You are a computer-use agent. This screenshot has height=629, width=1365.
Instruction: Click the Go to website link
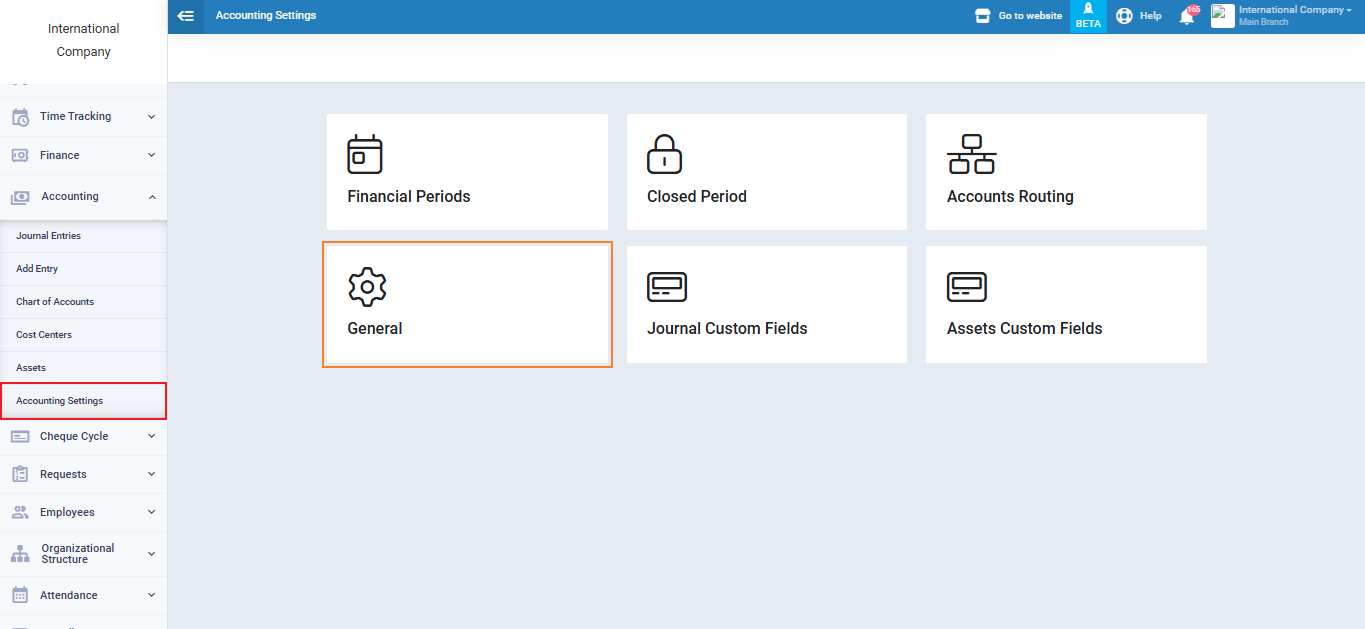pyautogui.click(x=1019, y=16)
